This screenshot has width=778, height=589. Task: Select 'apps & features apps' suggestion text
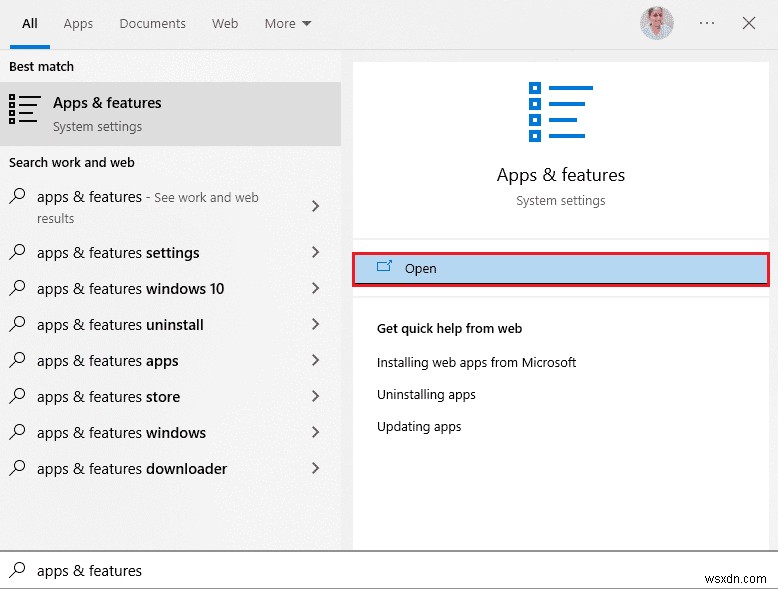tap(108, 361)
